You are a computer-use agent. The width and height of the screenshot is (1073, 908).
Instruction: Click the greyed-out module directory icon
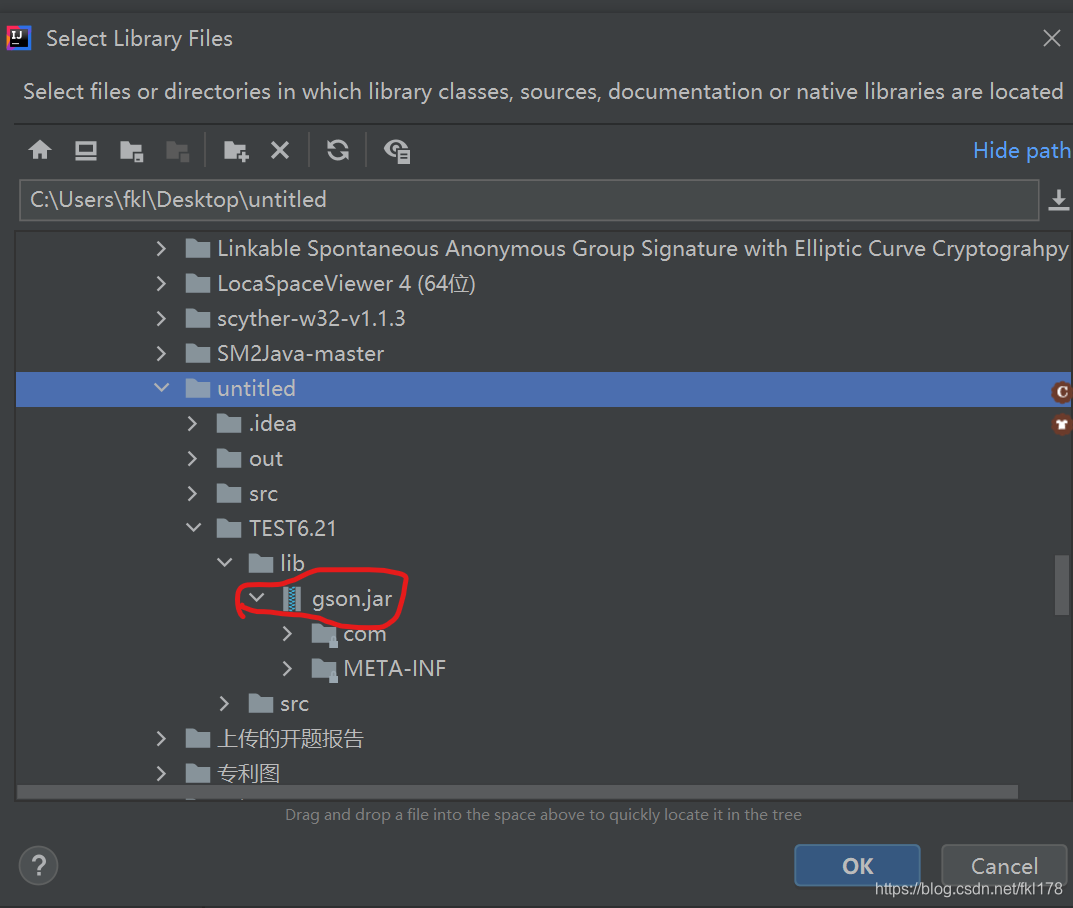pyautogui.click(x=177, y=151)
